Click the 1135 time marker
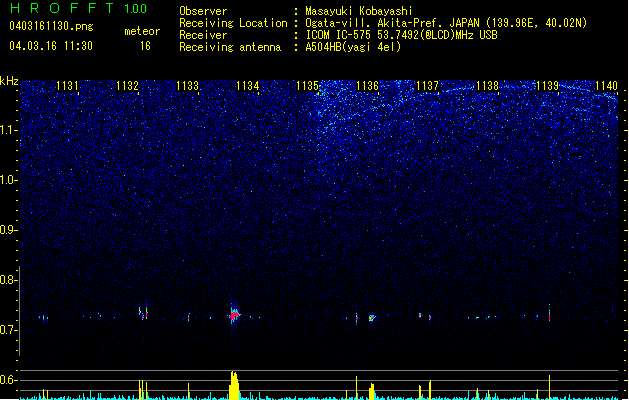Screen dimensions: 629x400 click(307, 85)
